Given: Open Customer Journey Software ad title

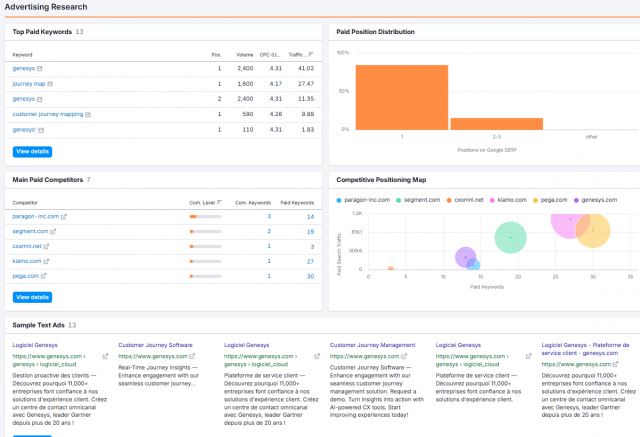Looking at the screenshot, I should pos(155,345).
